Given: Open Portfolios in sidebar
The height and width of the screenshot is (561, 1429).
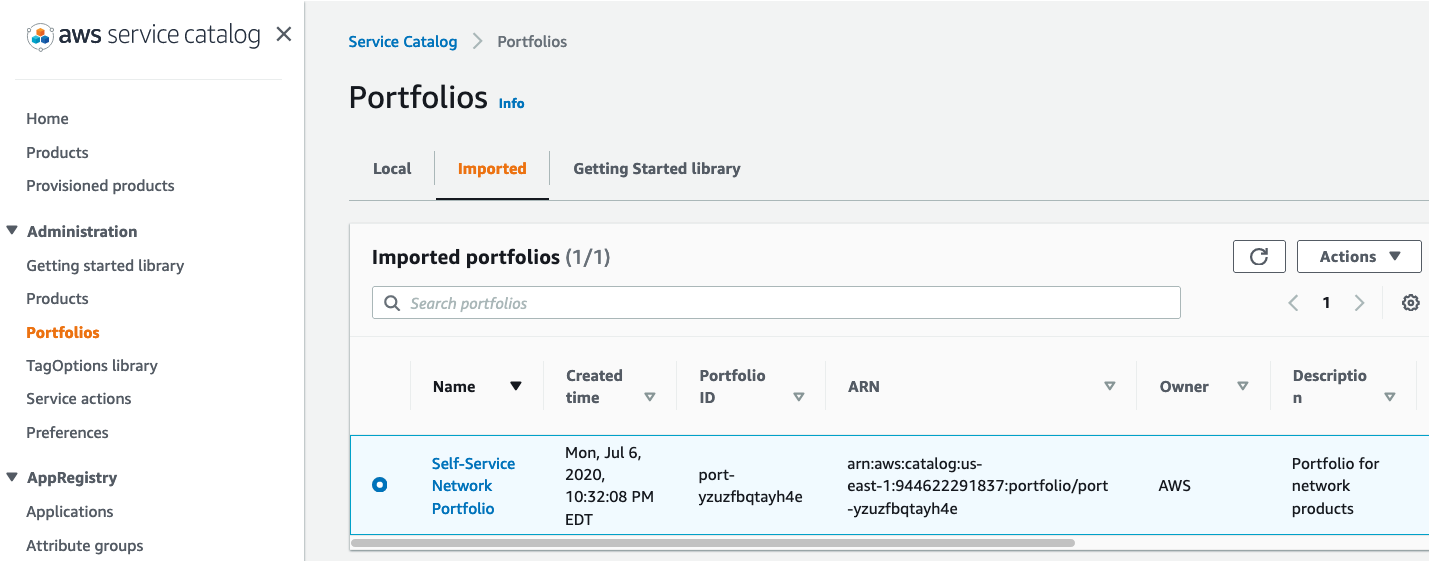Looking at the screenshot, I should click(x=63, y=332).
